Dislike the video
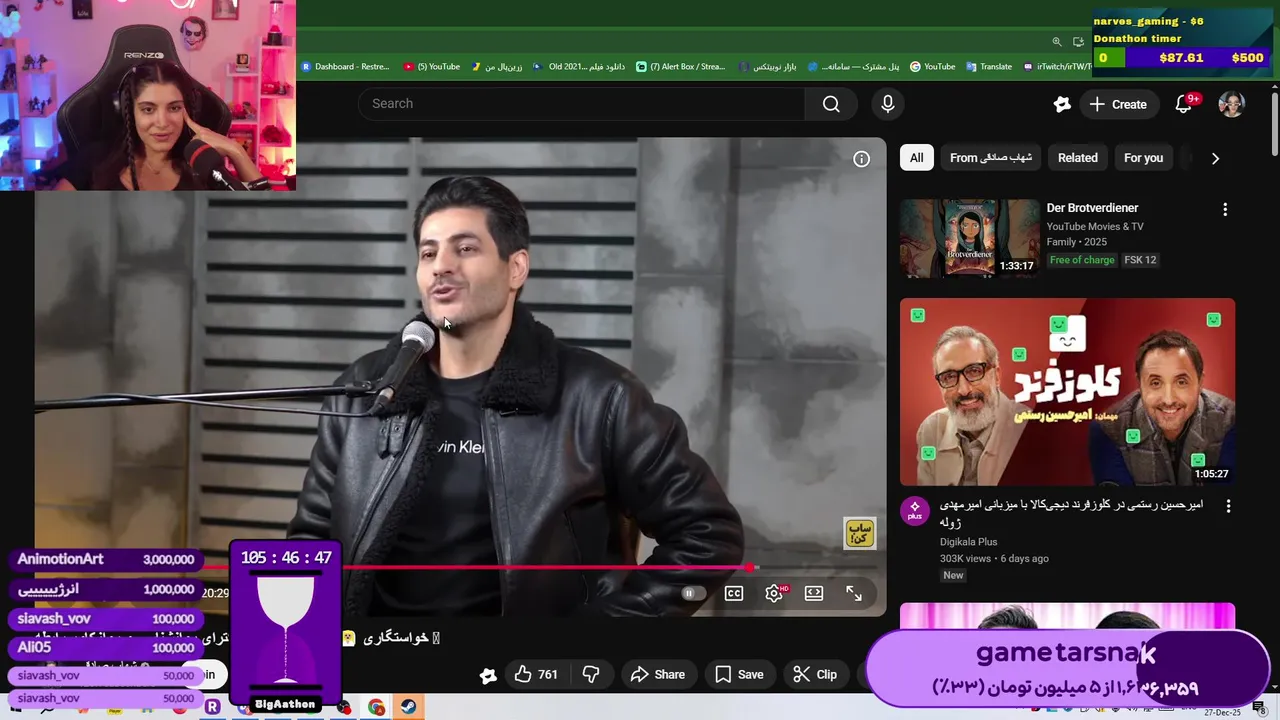1280x720 pixels. (x=591, y=675)
